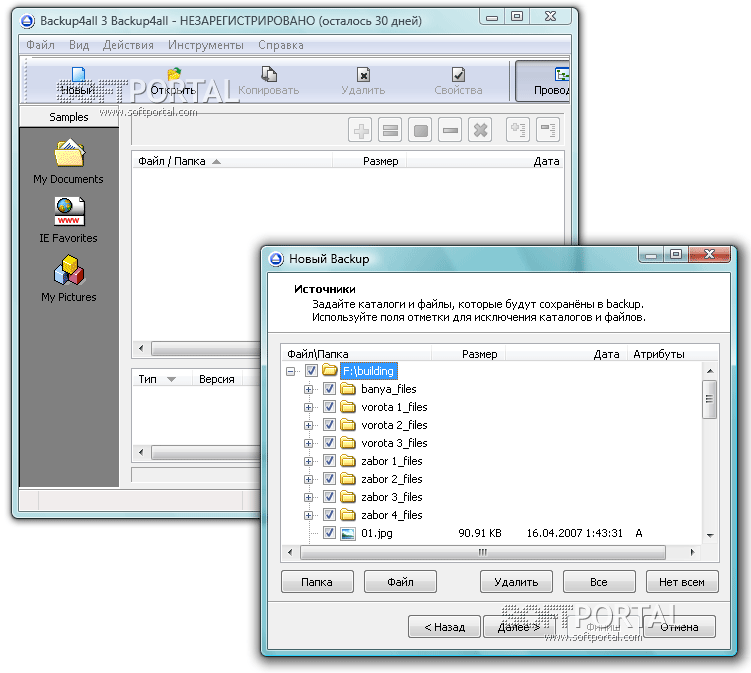
Task: Uncheck the F:\building root checkbox
Action: pyautogui.click(x=311, y=370)
